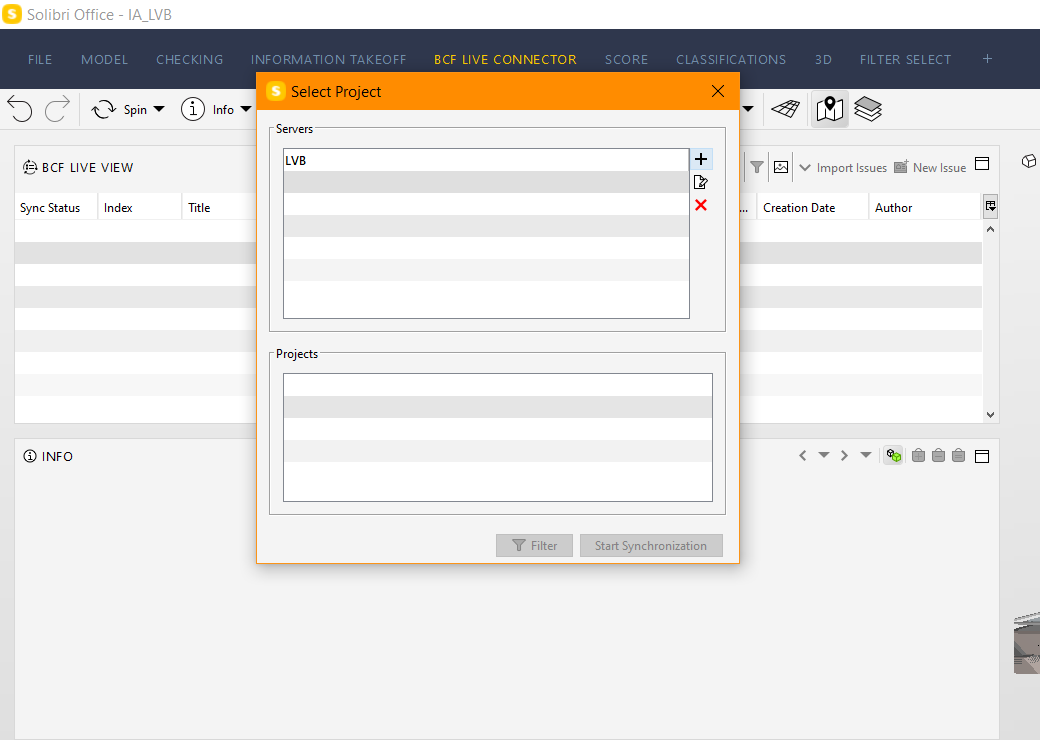Screen dimensions: 1040x740
Task: Open INFO back history dropdown
Action: point(824,455)
